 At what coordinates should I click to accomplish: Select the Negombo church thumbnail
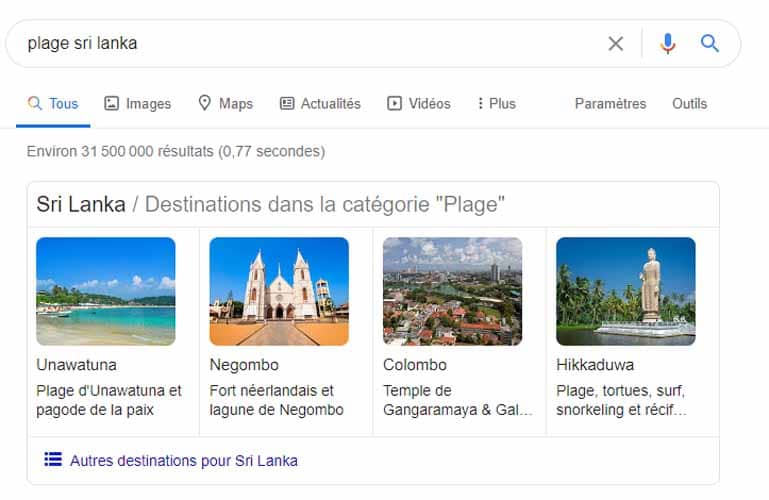(x=279, y=292)
